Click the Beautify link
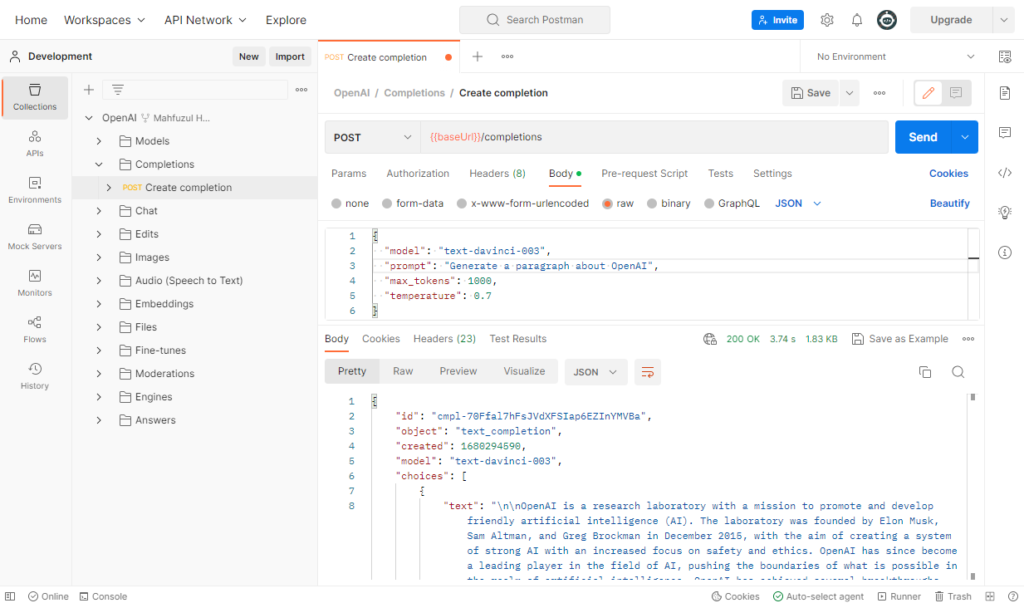Screen dimensions: 1024x603 (x=949, y=203)
